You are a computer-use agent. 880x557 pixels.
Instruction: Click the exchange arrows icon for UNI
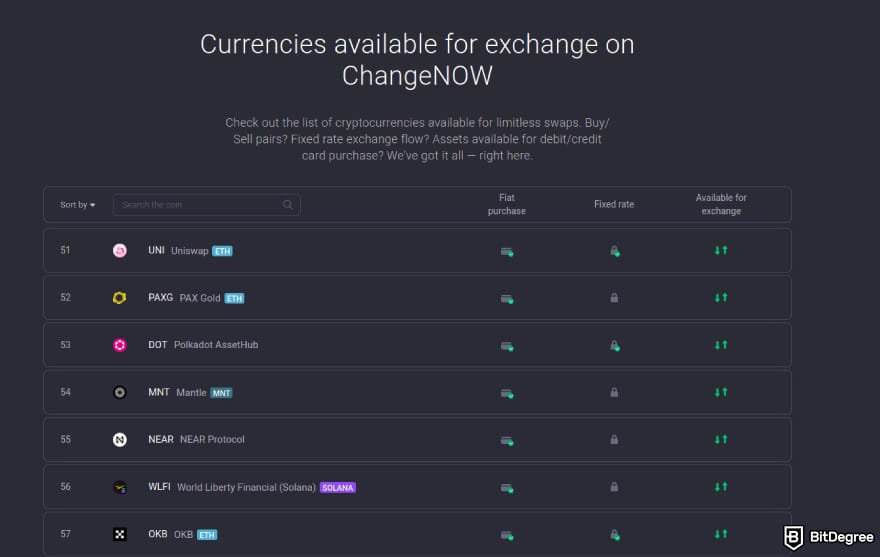(x=721, y=250)
